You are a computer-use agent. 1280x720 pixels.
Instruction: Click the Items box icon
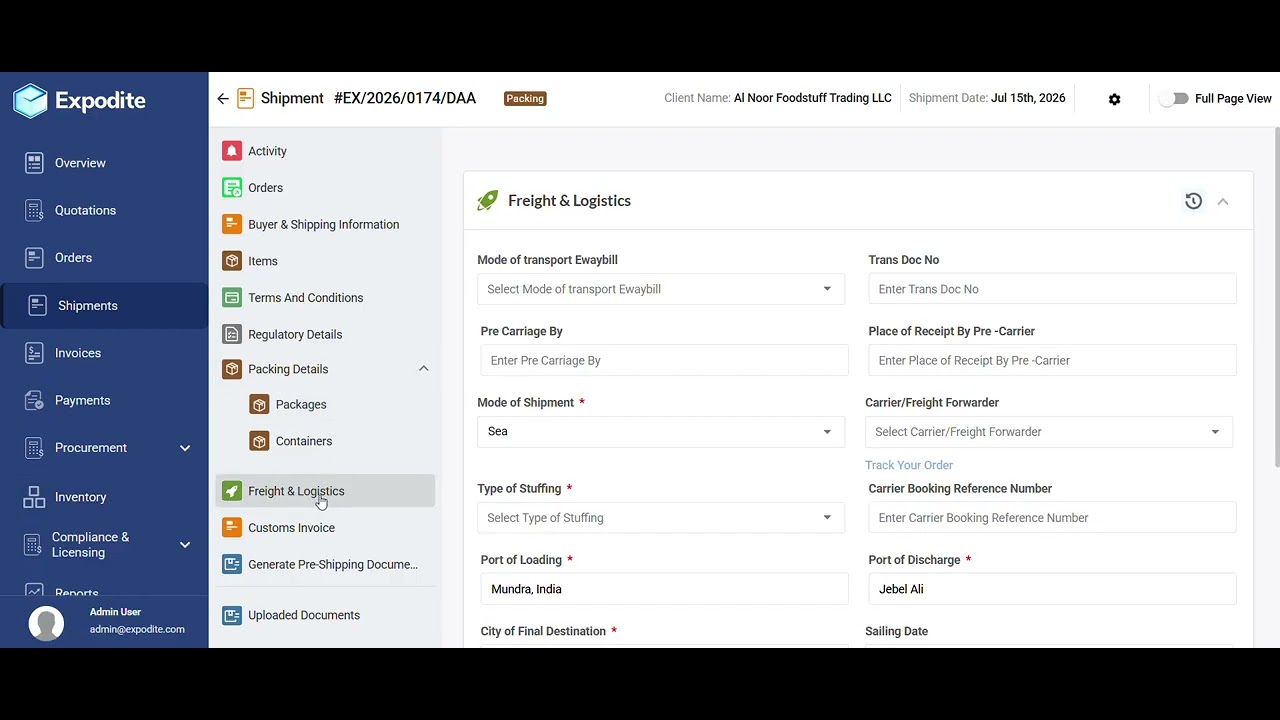coord(232,261)
